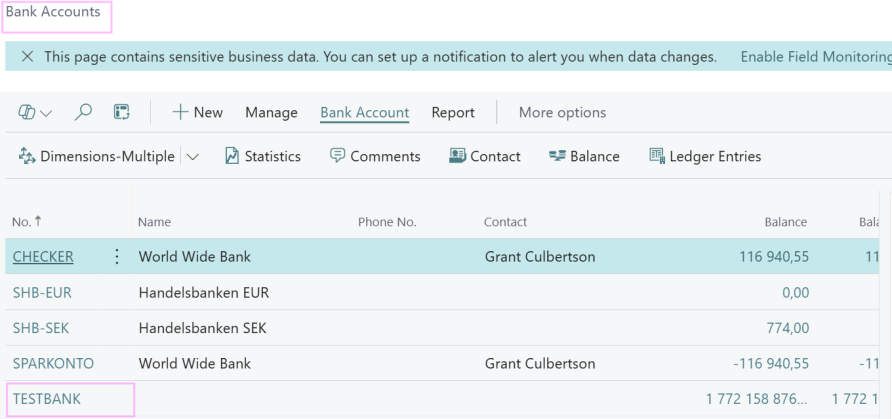Click the Contact column header
This screenshot has height=419, width=892.
coord(506,222)
